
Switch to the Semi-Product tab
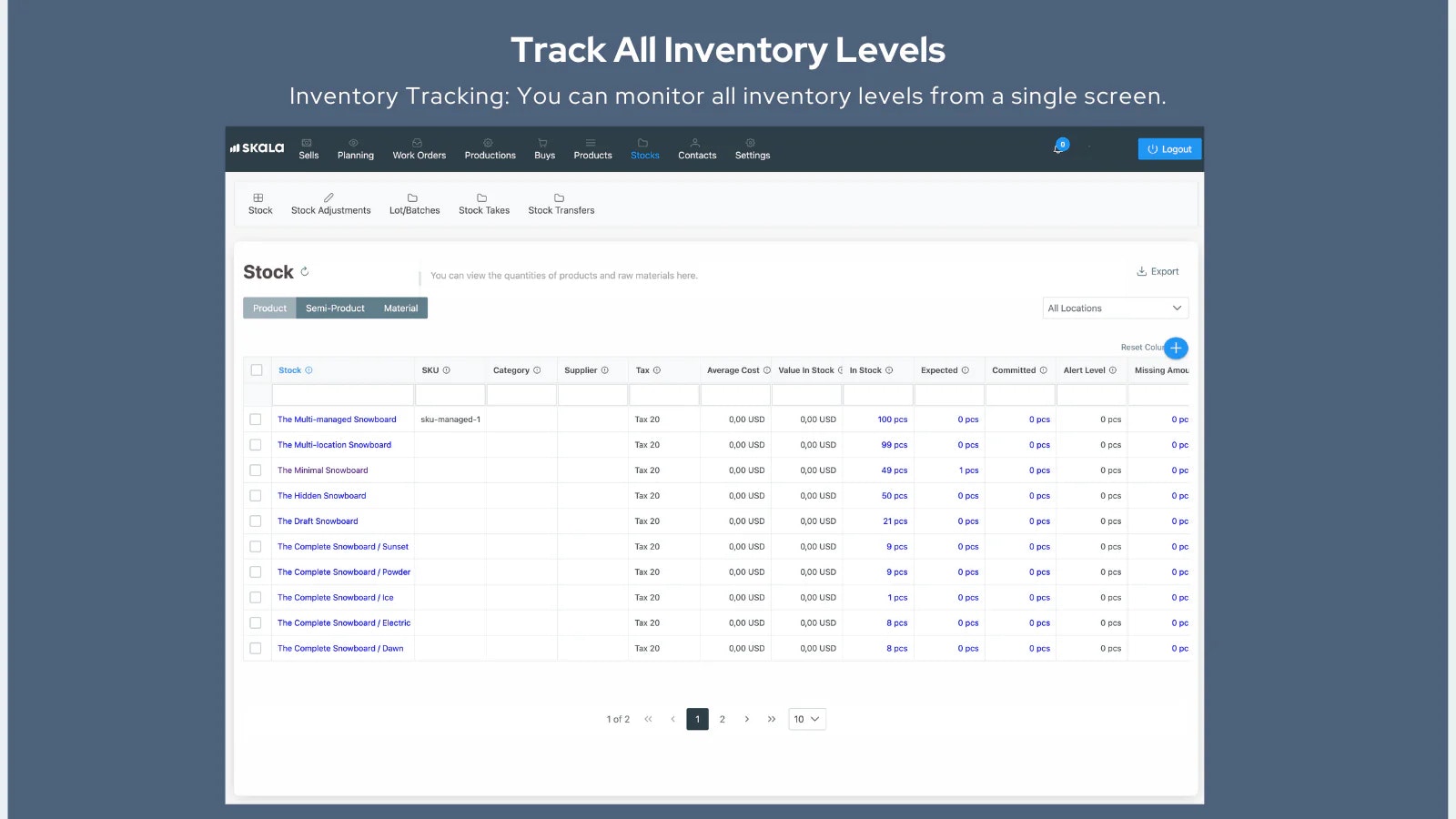(x=335, y=308)
